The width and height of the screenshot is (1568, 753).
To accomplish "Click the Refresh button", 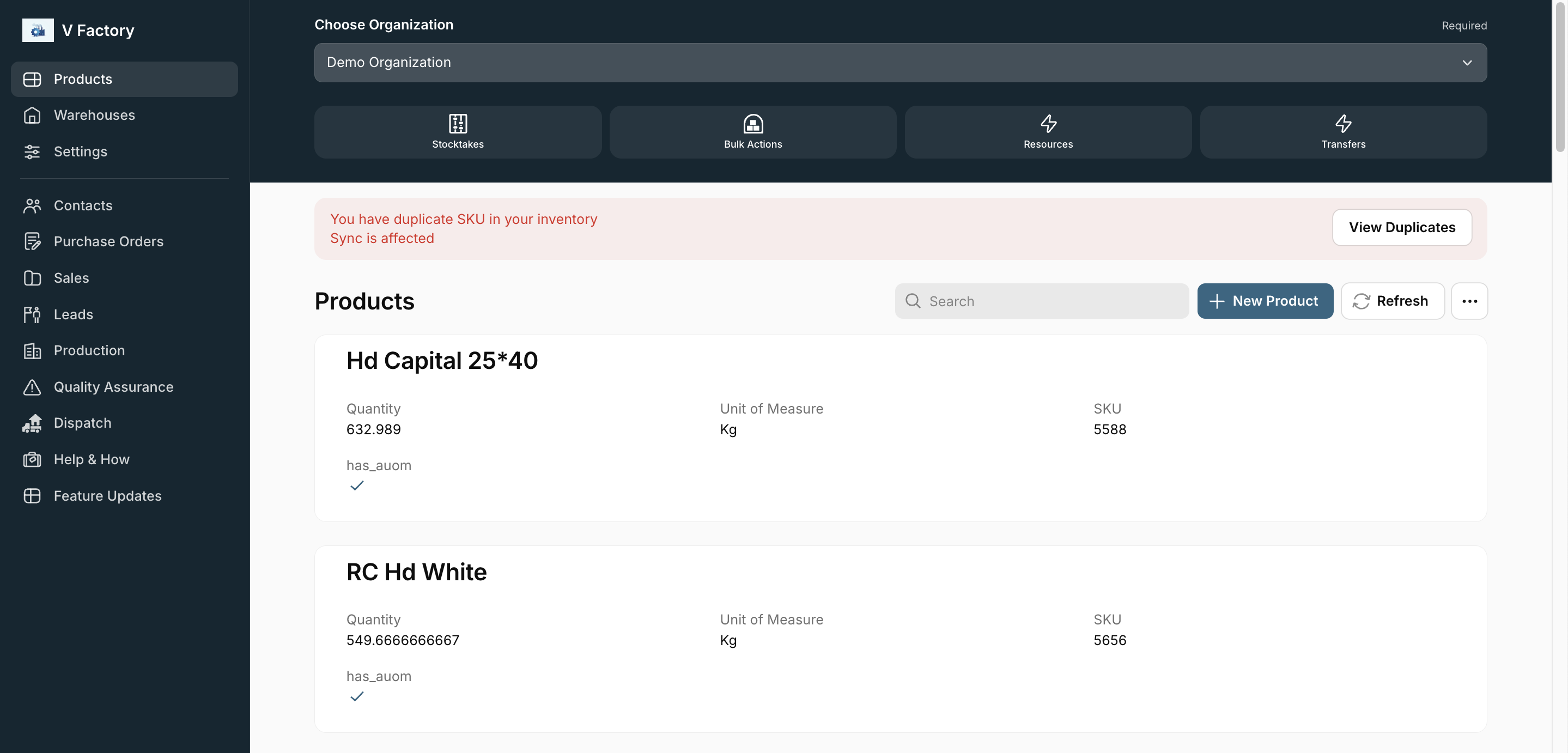I will (x=1393, y=301).
